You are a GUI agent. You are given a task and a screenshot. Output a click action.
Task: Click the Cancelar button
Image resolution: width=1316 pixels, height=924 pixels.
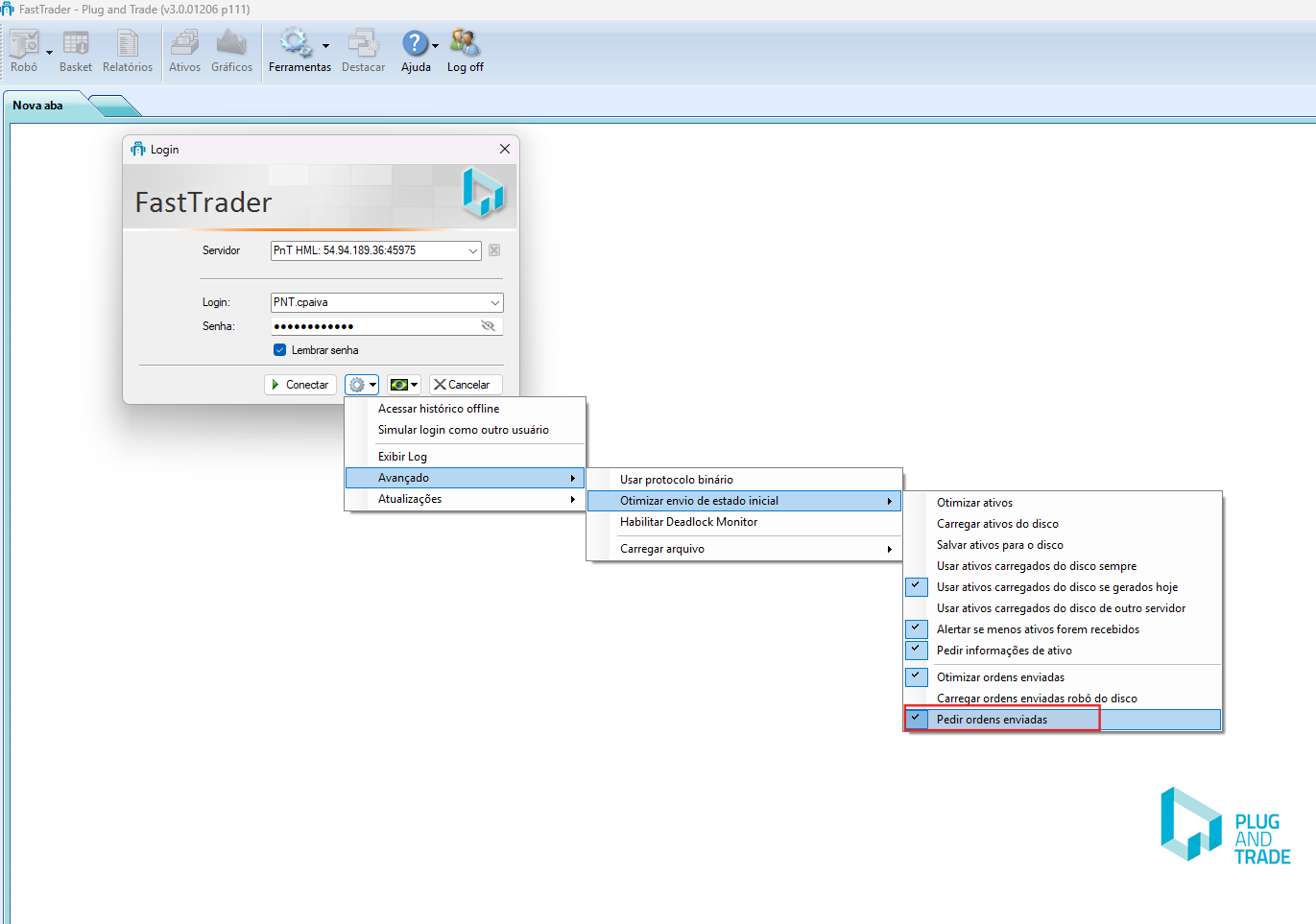tap(465, 385)
